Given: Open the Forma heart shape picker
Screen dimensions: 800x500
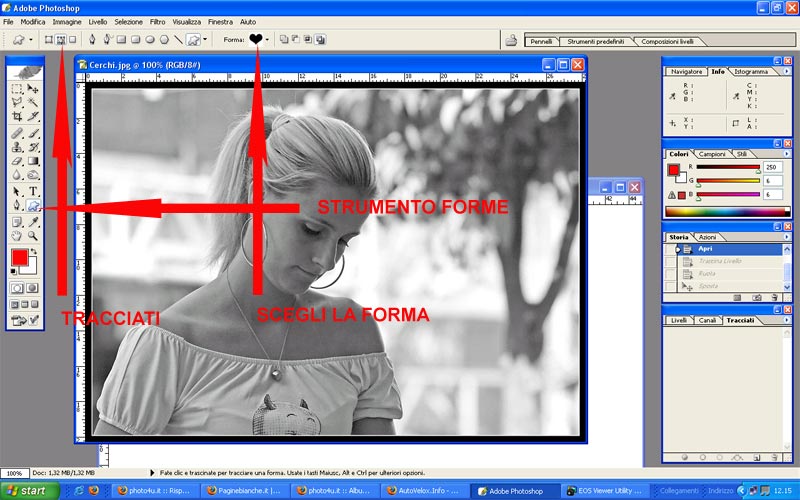Looking at the screenshot, I should click(x=259, y=39).
